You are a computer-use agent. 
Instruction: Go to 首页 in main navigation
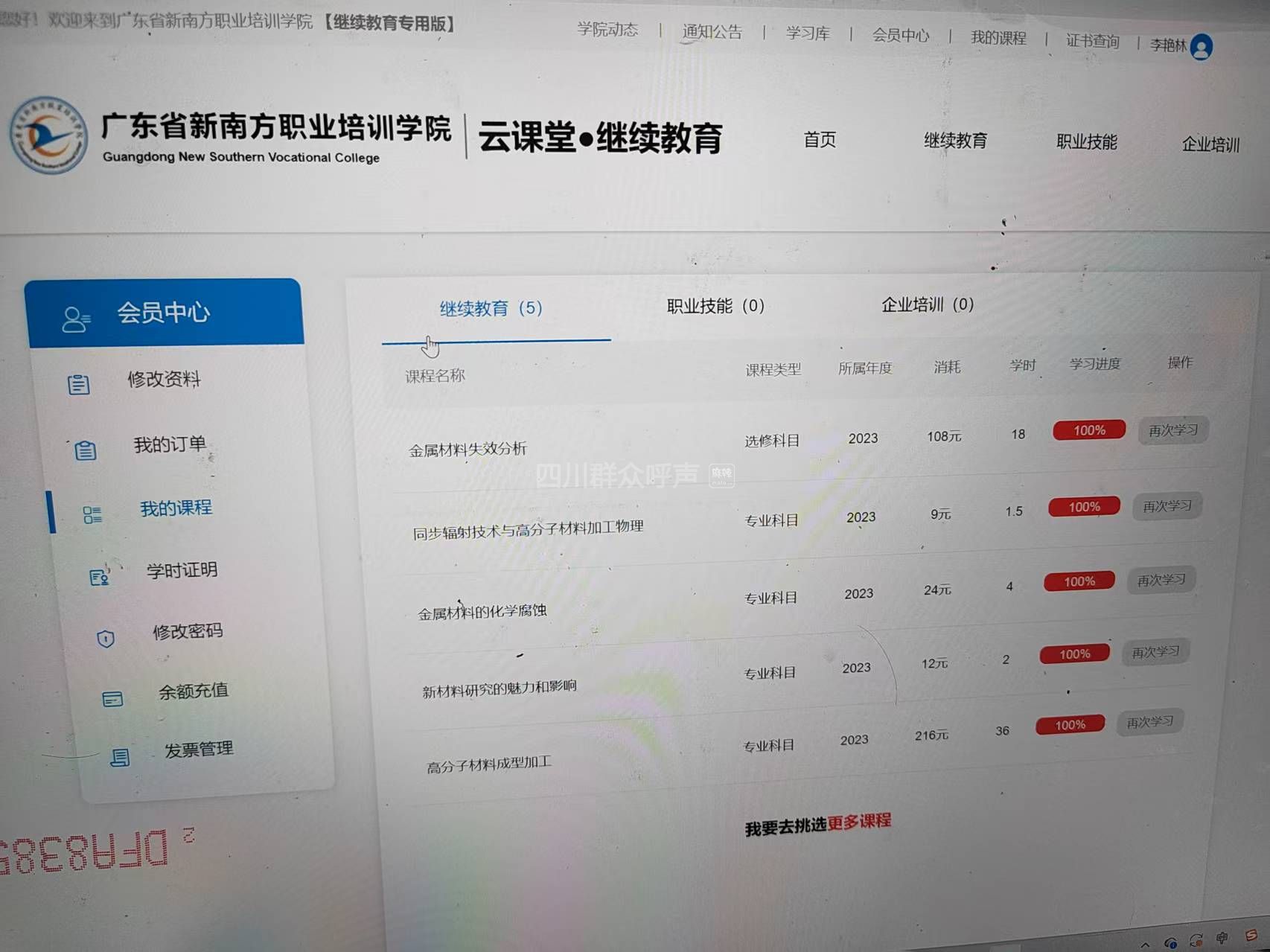click(x=820, y=140)
